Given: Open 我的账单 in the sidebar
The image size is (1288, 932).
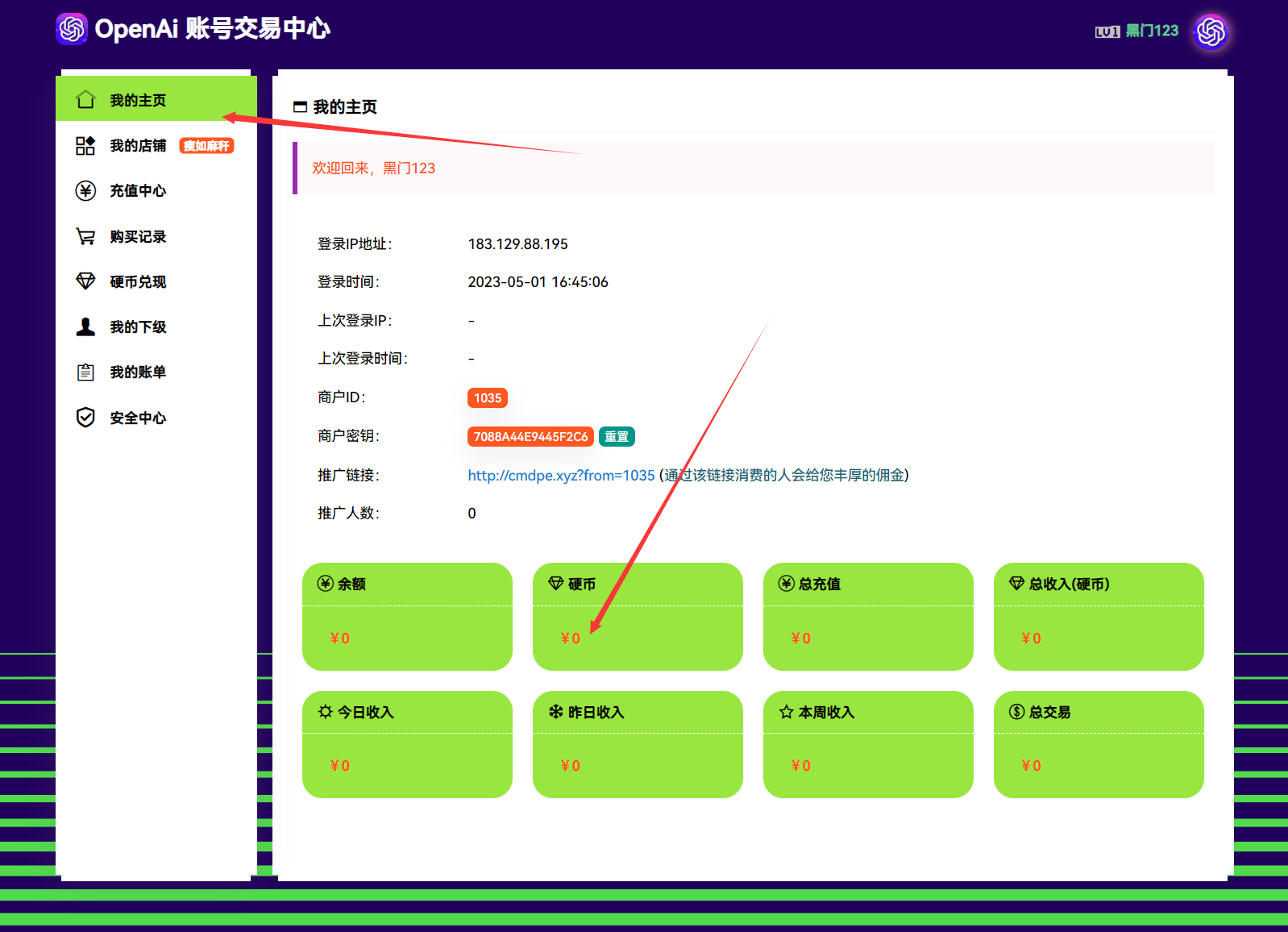Looking at the screenshot, I should click(156, 372).
